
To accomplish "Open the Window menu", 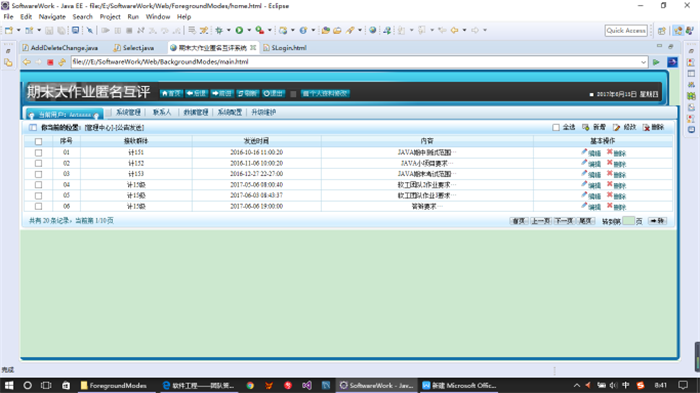I will [x=158, y=17].
